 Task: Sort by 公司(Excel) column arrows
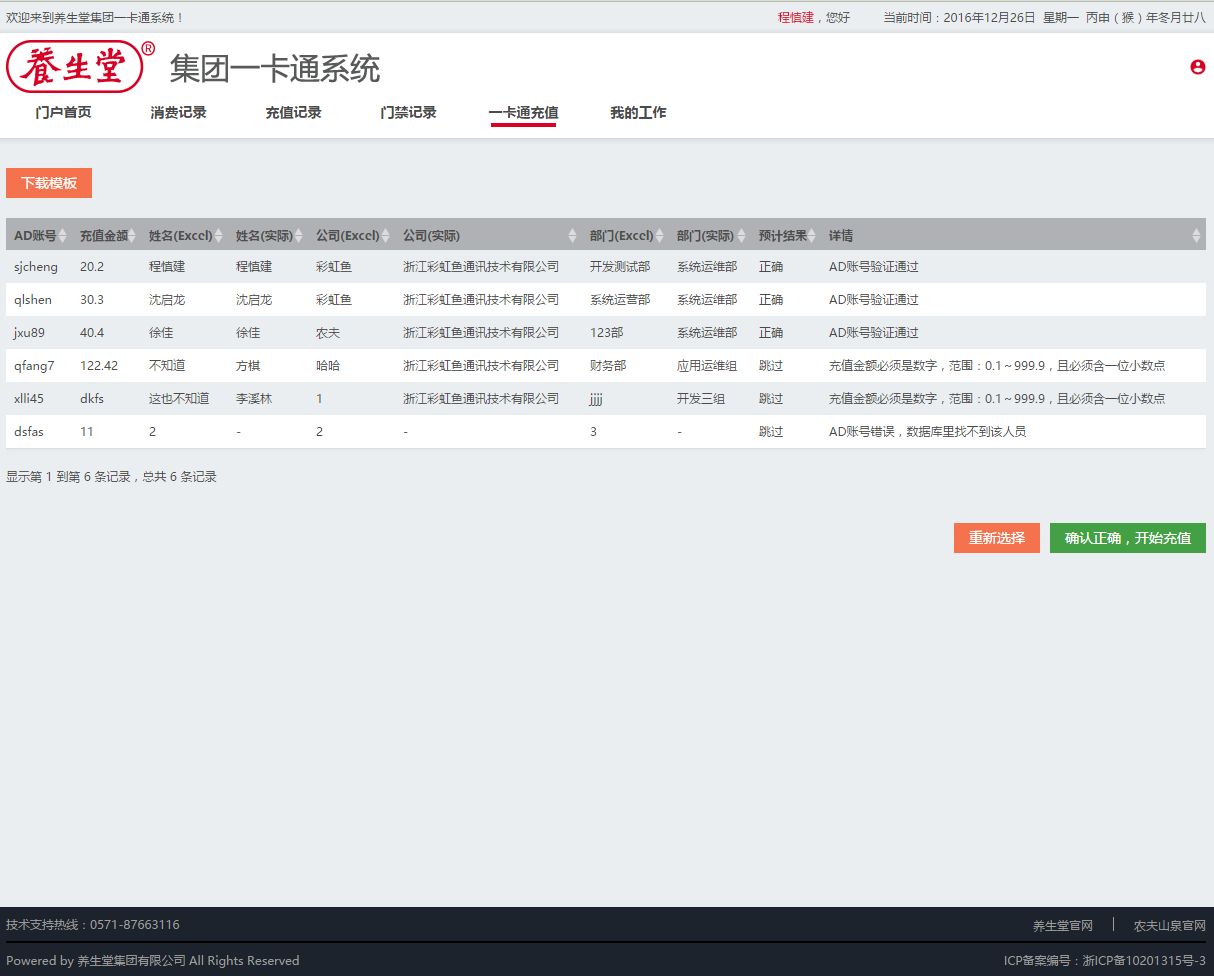pos(386,236)
